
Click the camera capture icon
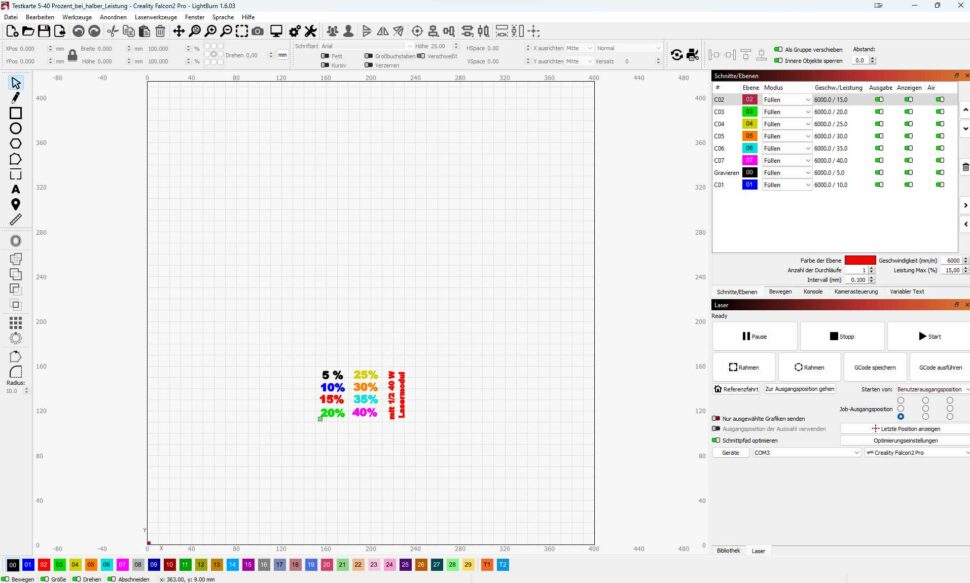click(x=258, y=31)
